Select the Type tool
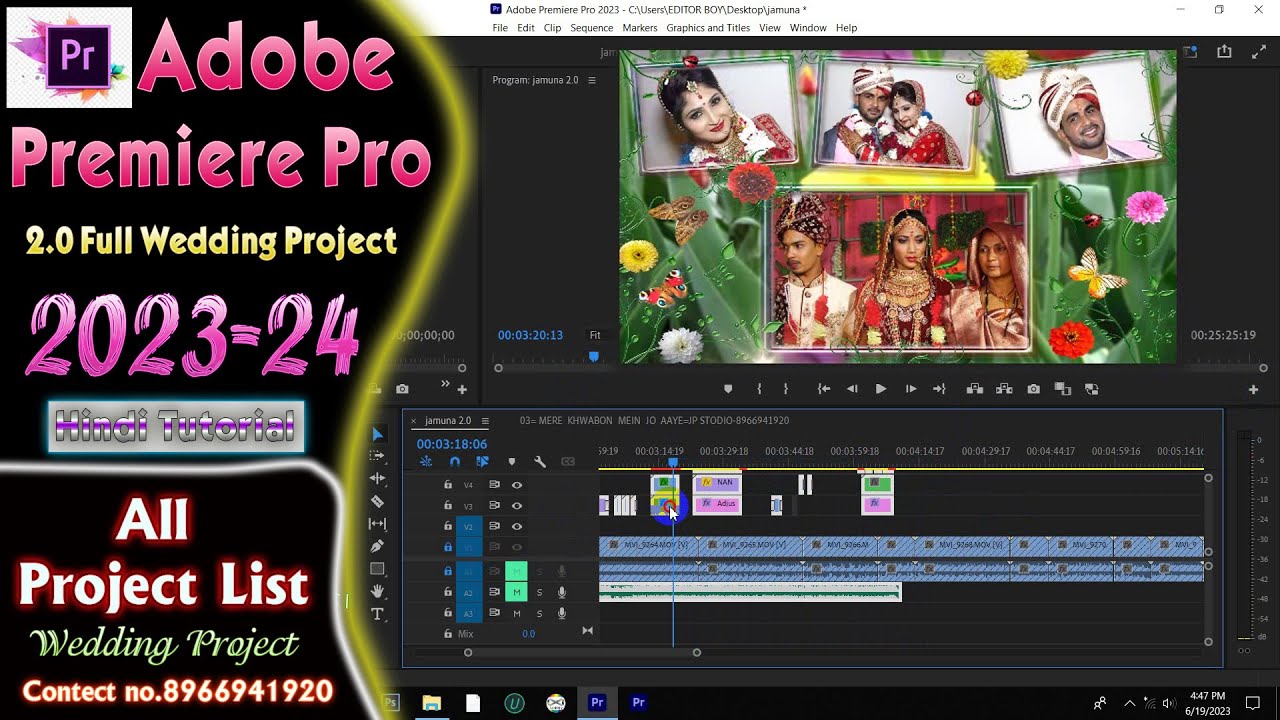The width and height of the screenshot is (1280, 720). tap(377, 614)
